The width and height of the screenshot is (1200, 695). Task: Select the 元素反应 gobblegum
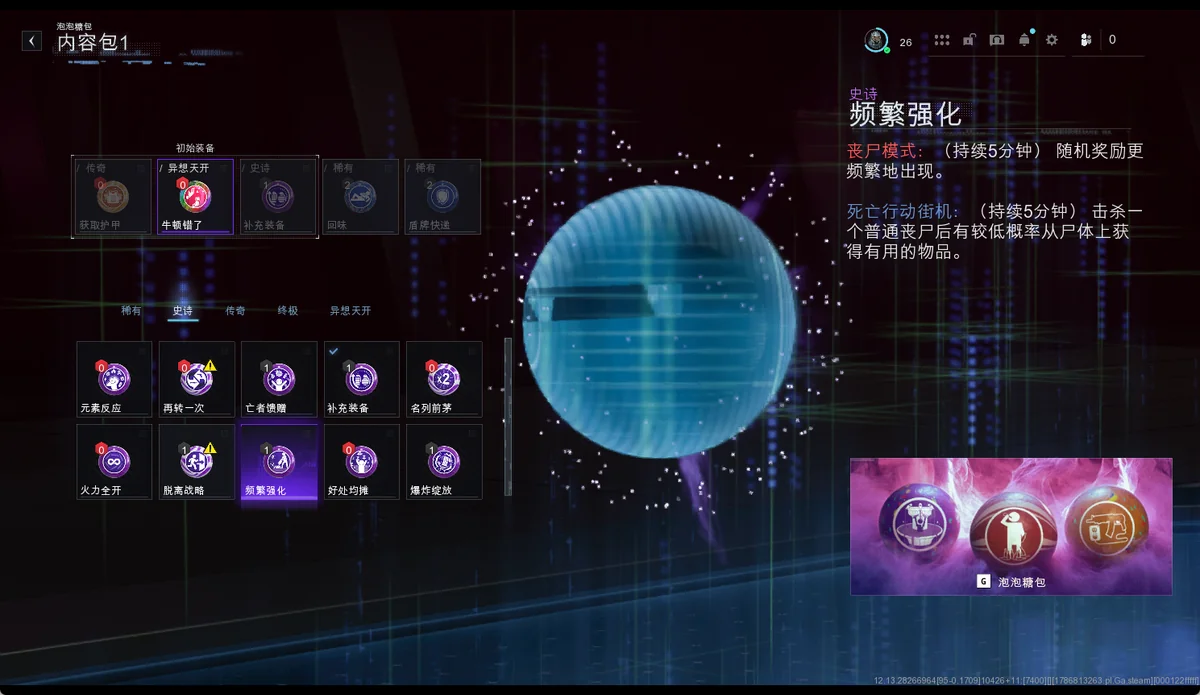pos(114,379)
